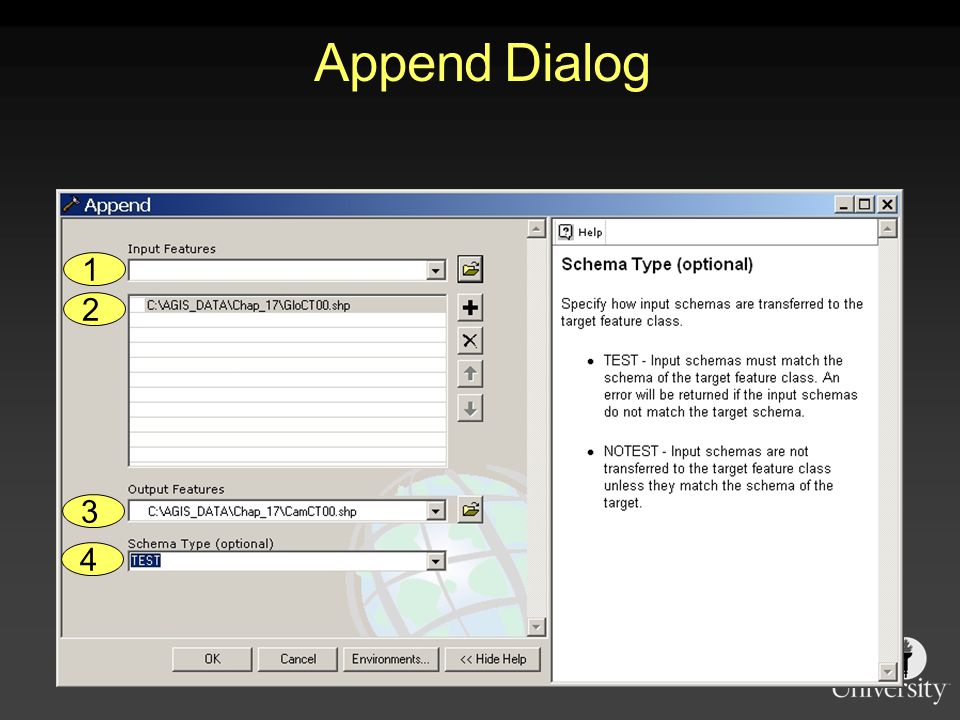The height and width of the screenshot is (720, 960).
Task: Open the browse folder icon beside Input Features
Action: (x=470, y=269)
